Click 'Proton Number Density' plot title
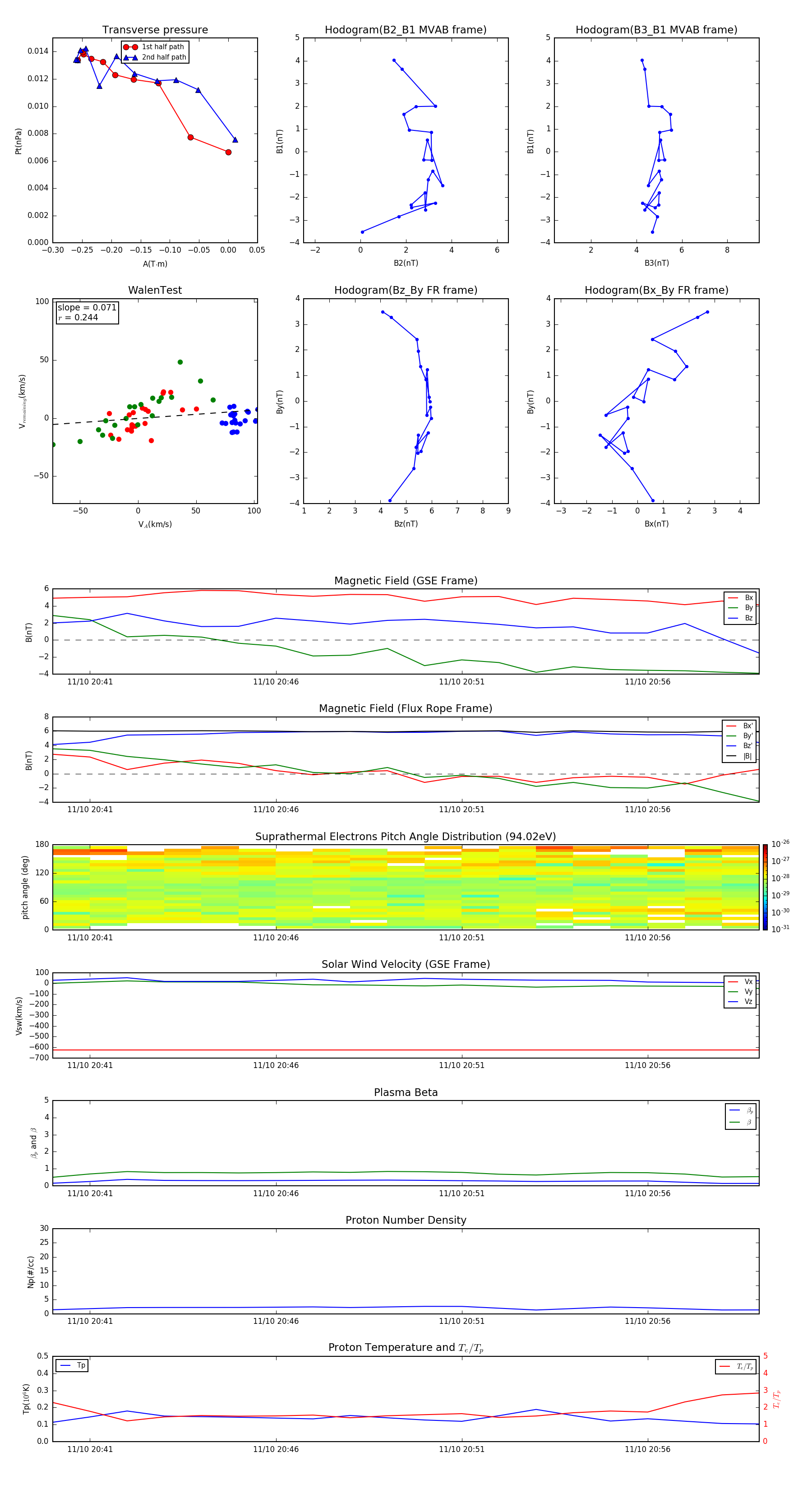812x1489 pixels. (x=406, y=1220)
